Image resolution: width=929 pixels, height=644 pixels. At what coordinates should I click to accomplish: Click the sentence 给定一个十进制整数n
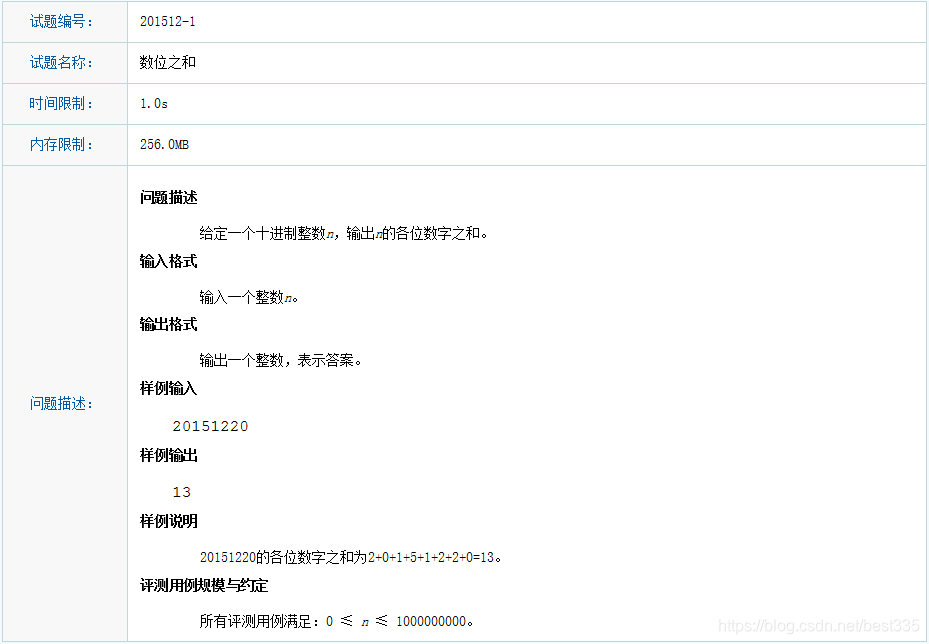point(344,233)
